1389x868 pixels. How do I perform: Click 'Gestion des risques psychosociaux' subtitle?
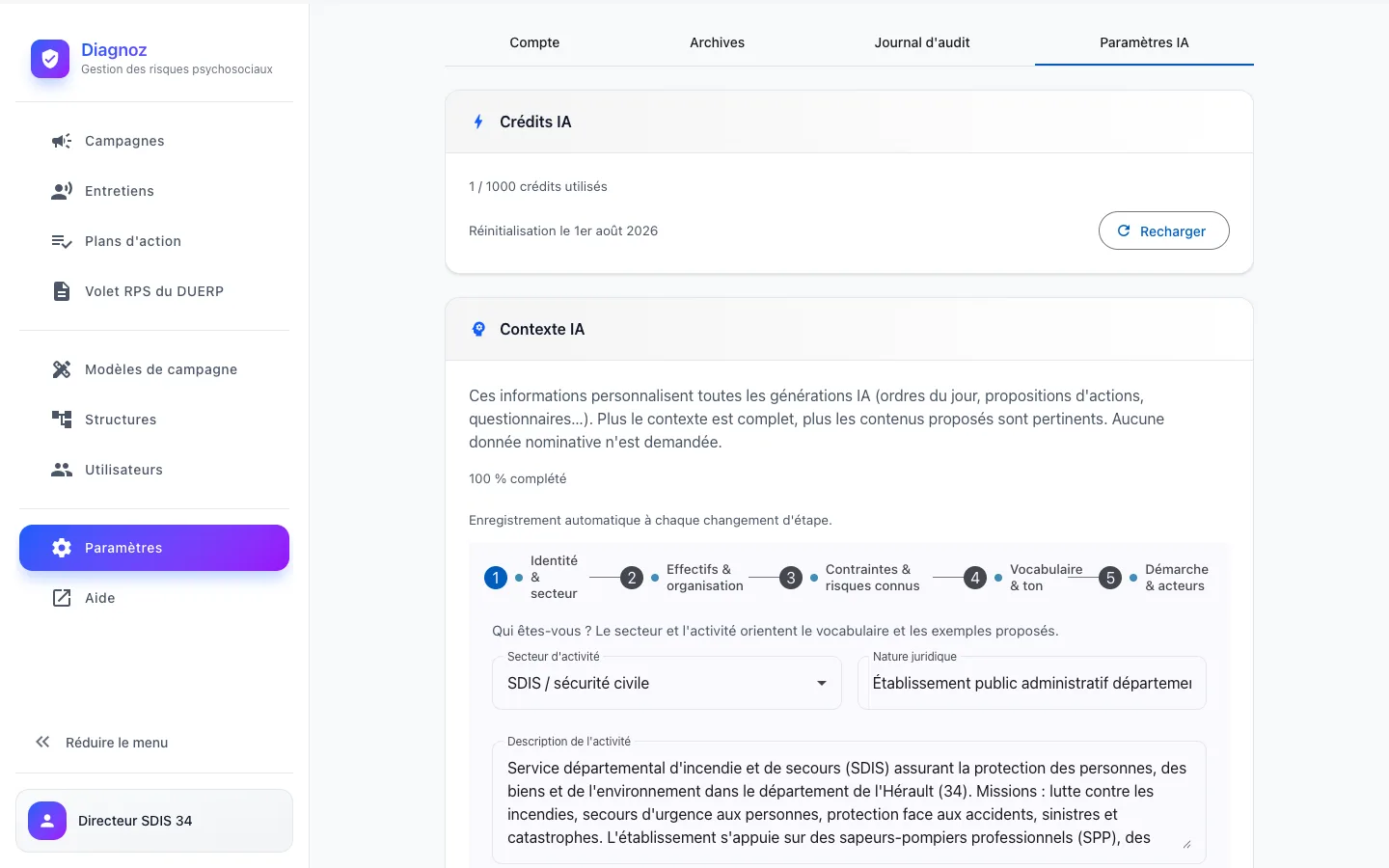coord(177,69)
